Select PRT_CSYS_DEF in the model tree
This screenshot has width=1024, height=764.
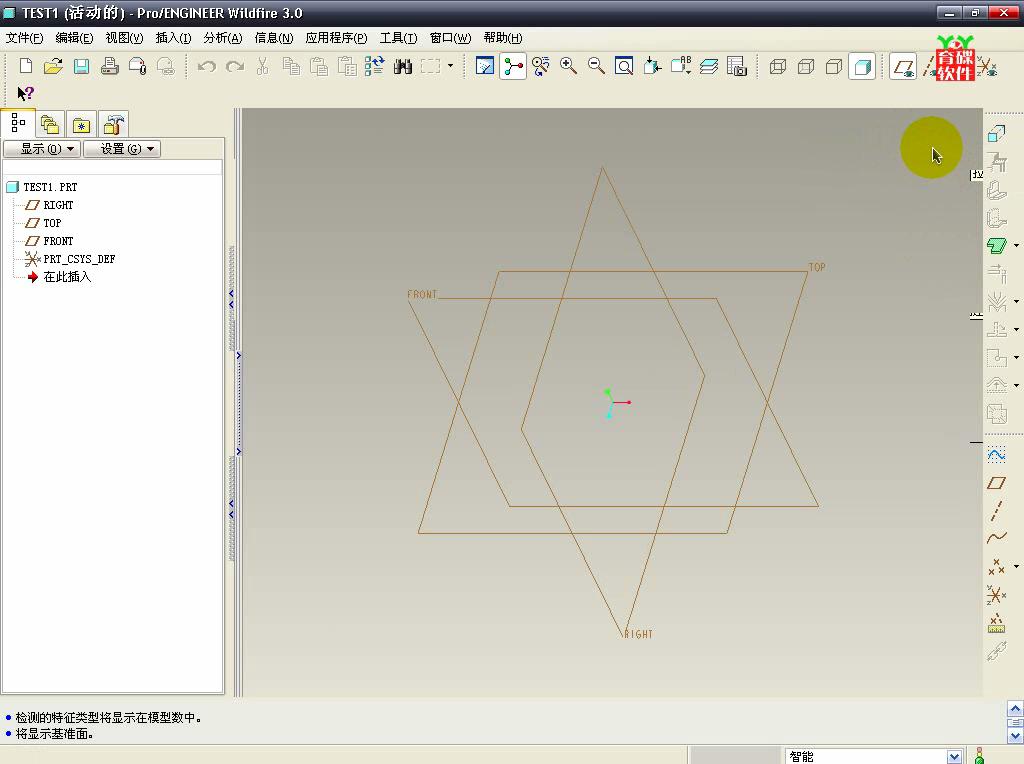[x=70, y=259]
